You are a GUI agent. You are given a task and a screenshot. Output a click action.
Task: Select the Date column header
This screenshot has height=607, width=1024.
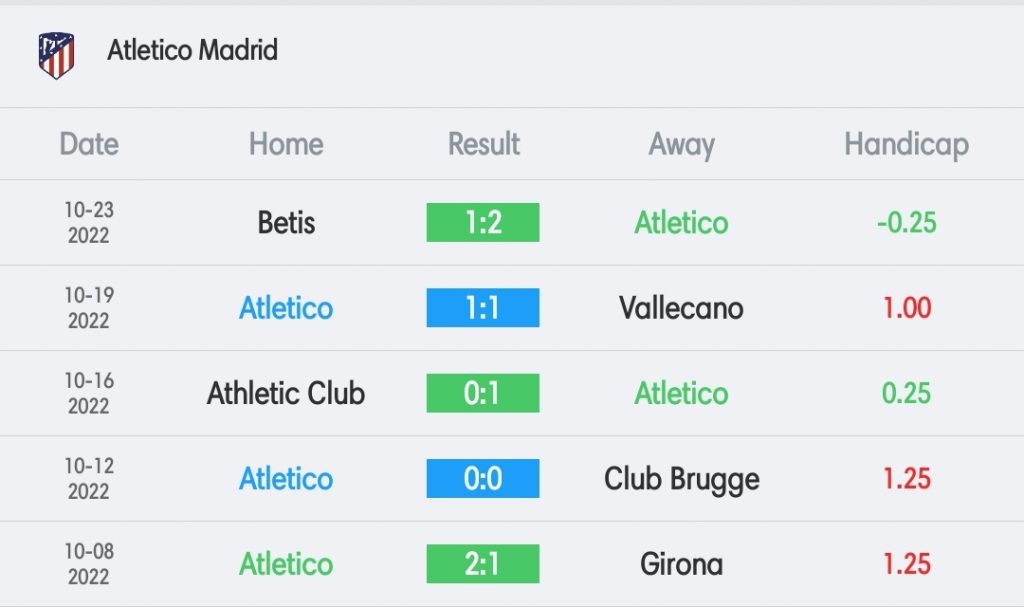89,144
